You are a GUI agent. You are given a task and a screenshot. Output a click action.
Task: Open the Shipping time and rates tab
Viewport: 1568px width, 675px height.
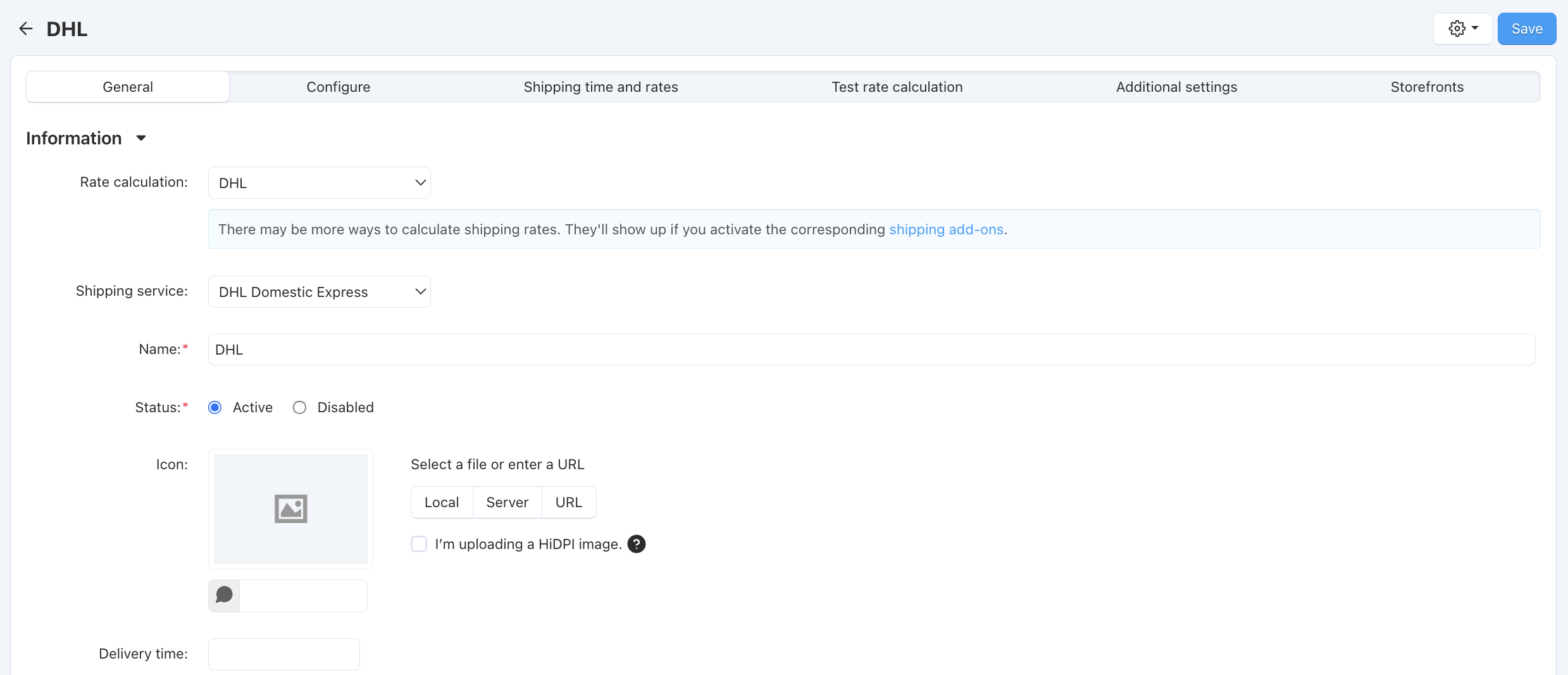pyautogui.click(x=600, y=87)
